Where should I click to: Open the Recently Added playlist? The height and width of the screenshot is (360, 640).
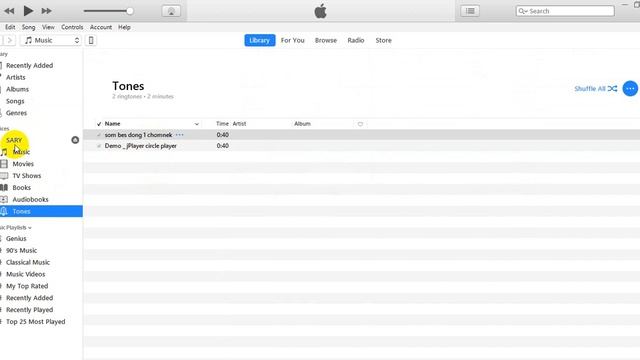pyautogui.click(x=29, y=298)
